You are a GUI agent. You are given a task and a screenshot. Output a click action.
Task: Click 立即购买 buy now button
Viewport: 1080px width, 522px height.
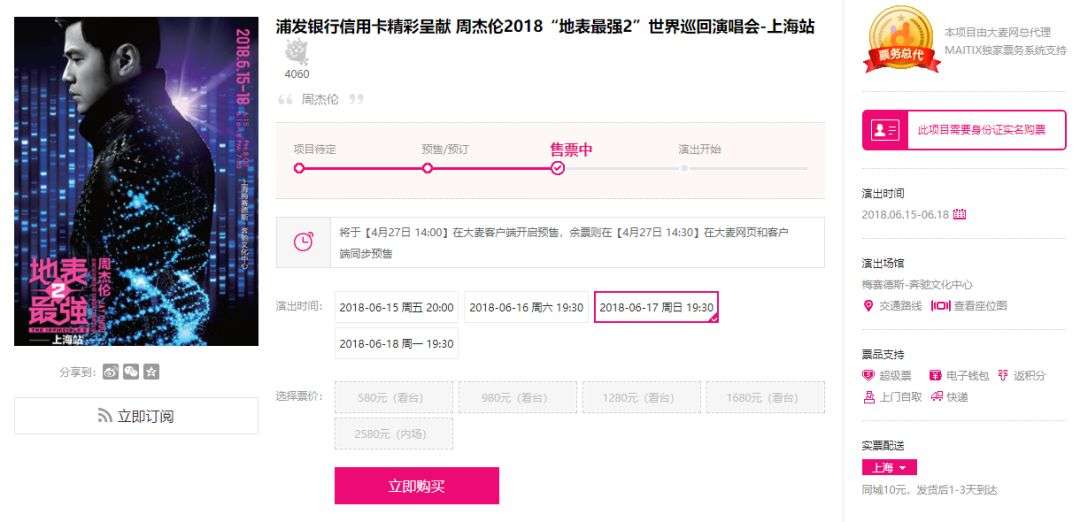(417, 486)
